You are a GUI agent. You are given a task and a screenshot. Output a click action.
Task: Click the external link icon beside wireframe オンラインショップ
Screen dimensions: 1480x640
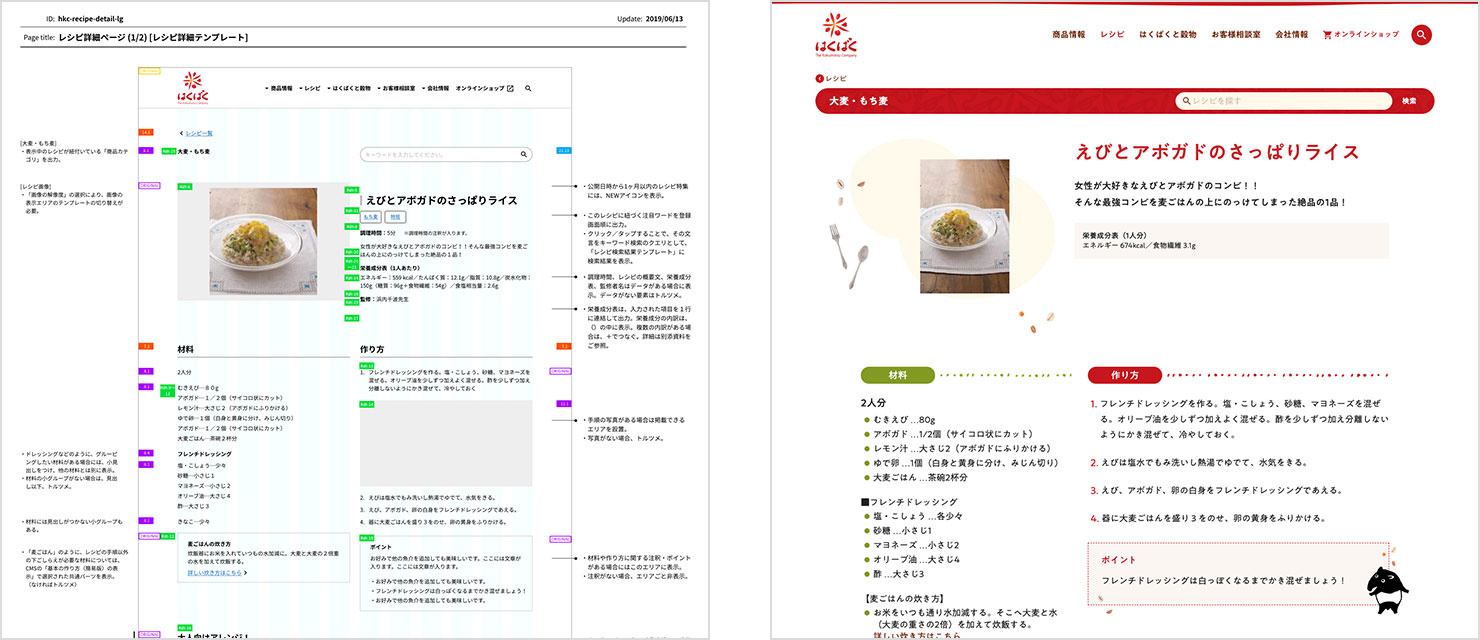pyautogui.click(x=510, y=89)
